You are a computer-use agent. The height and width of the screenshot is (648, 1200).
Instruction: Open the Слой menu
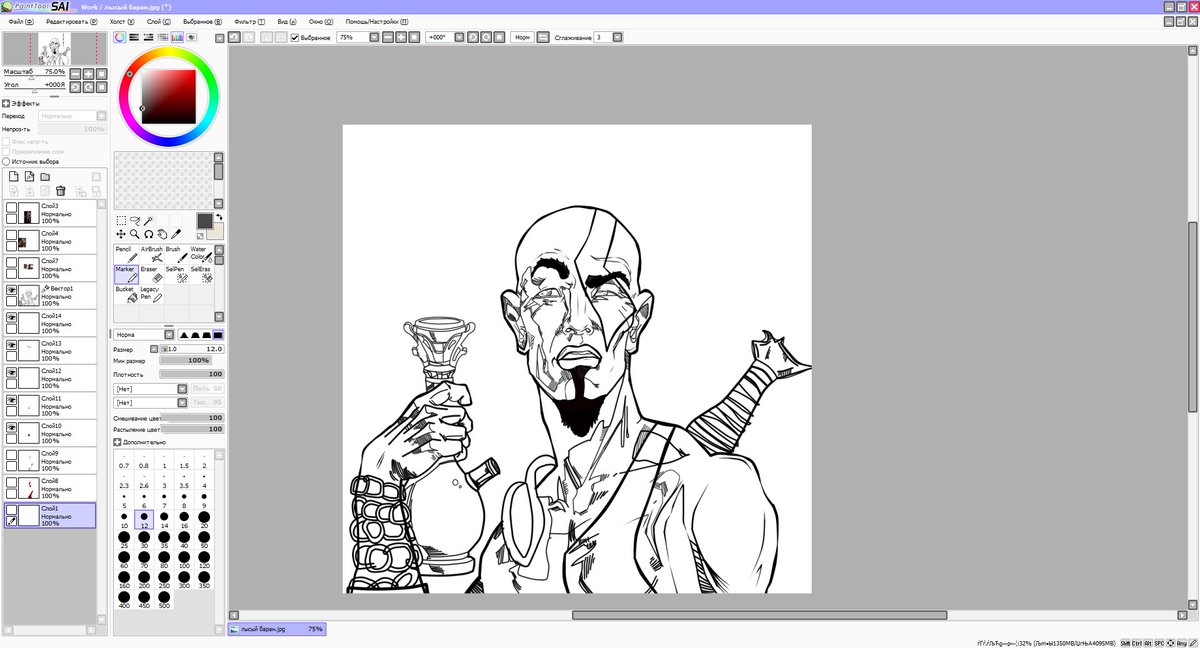point(158,20)
